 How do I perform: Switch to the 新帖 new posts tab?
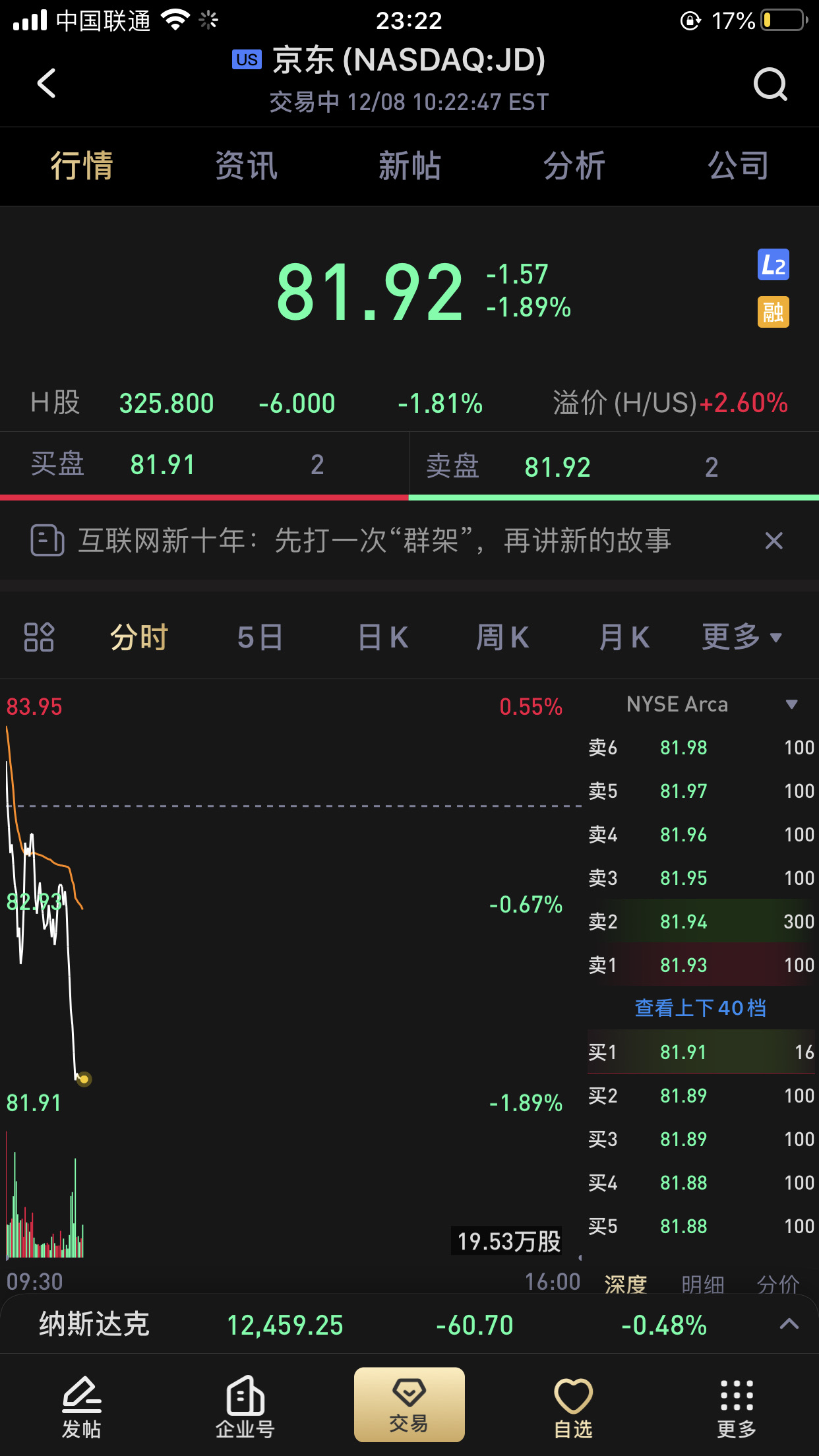[x=409, y=166]
